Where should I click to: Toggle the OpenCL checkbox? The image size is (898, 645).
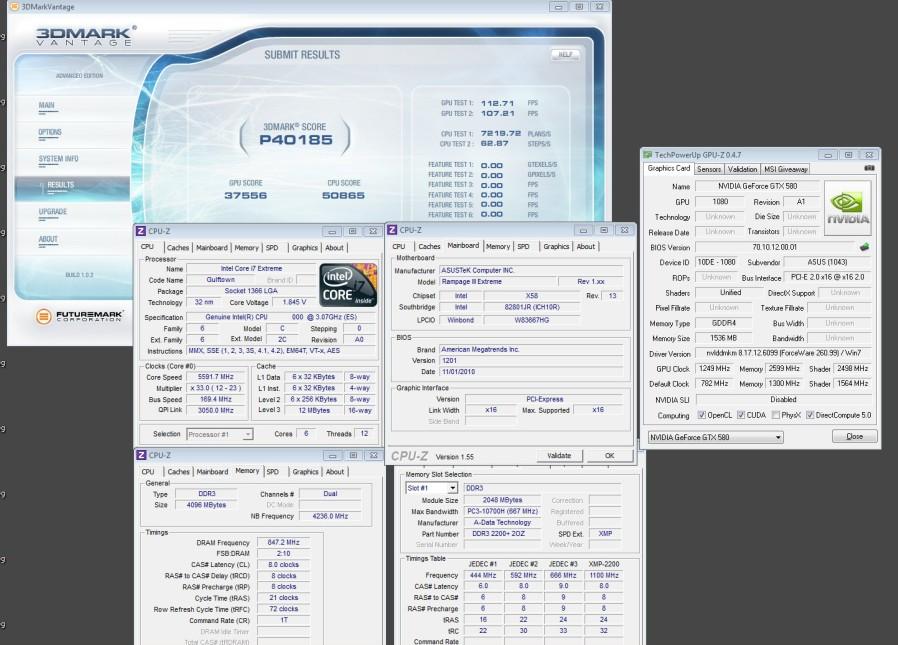[702, 415]
